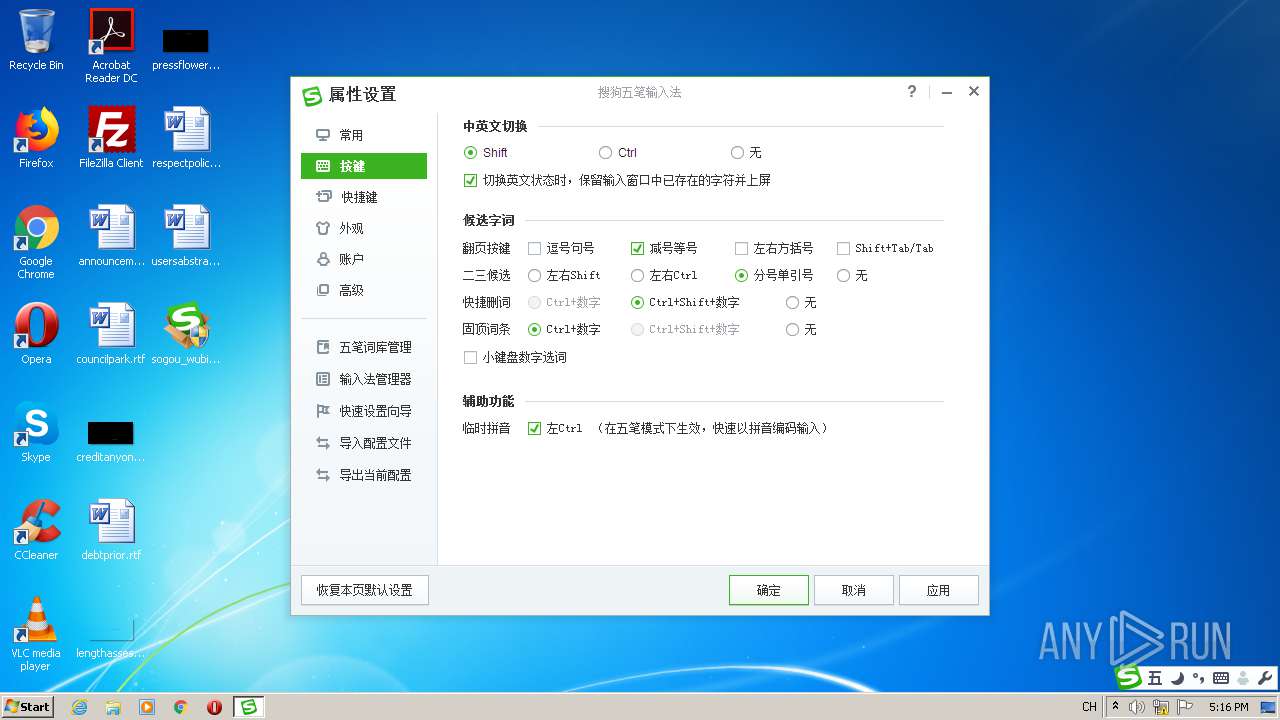Toggle 减号等号 paging keys
The height and width of the screenshot is (720, 1280).
tap(637, 248)
